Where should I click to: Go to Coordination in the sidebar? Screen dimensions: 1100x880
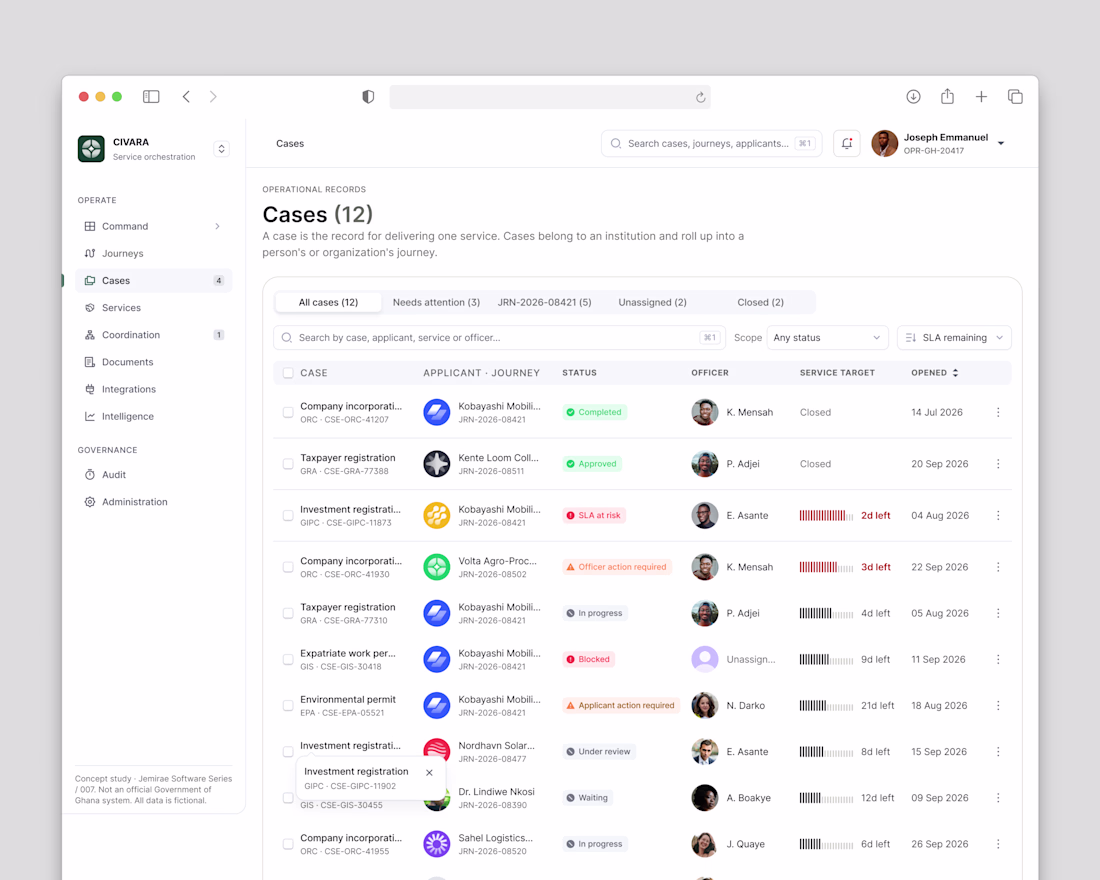[153, 335]
